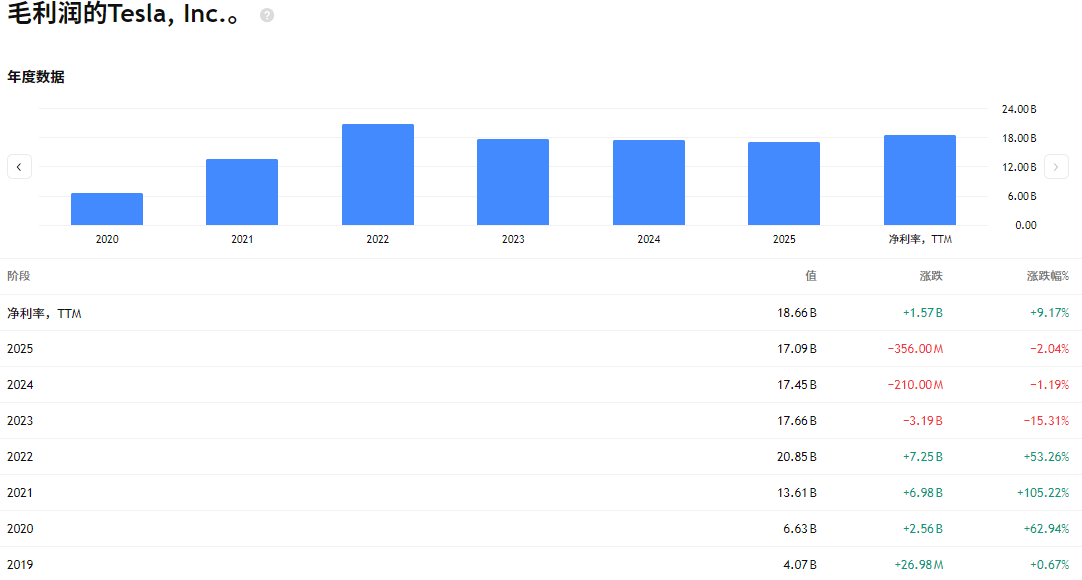
Task: Click the 17.66 B value cell
Action: (x=796, y=421)
